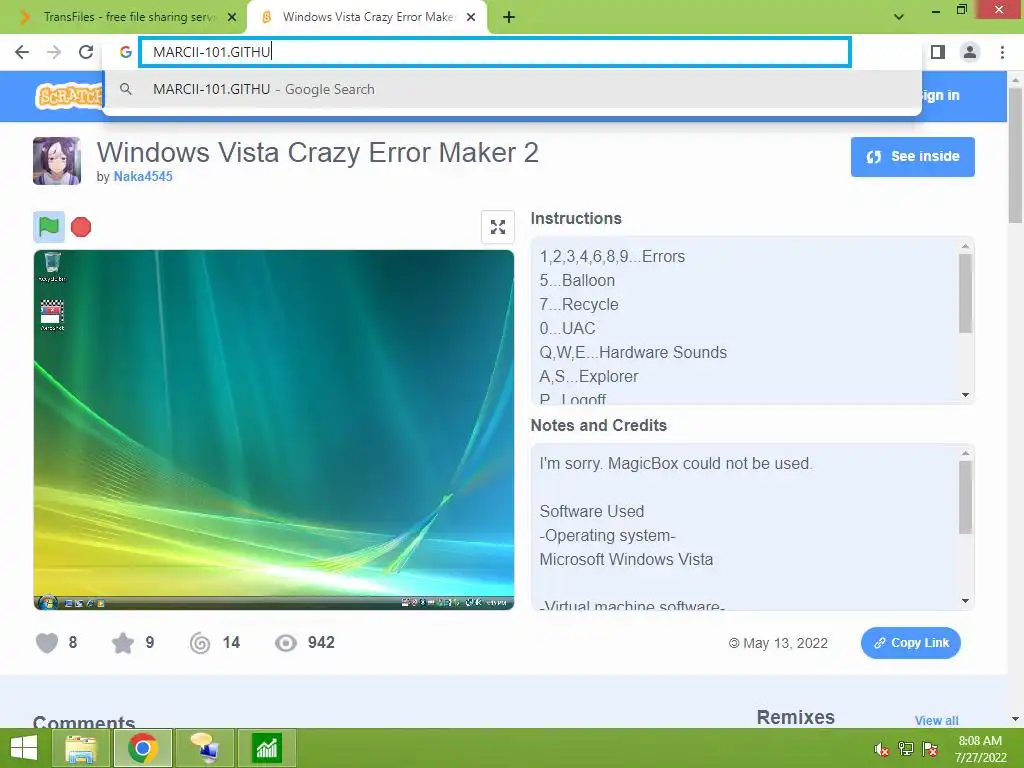Screen dimensions: 1024x768
Task: Favorite the project with the star icon
Action: 123,643
